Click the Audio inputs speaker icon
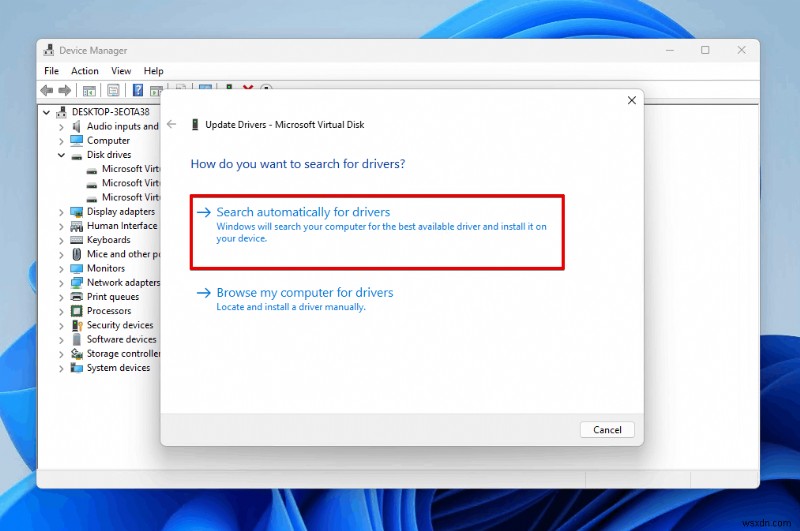800x531 pixels. coord(77,126)
